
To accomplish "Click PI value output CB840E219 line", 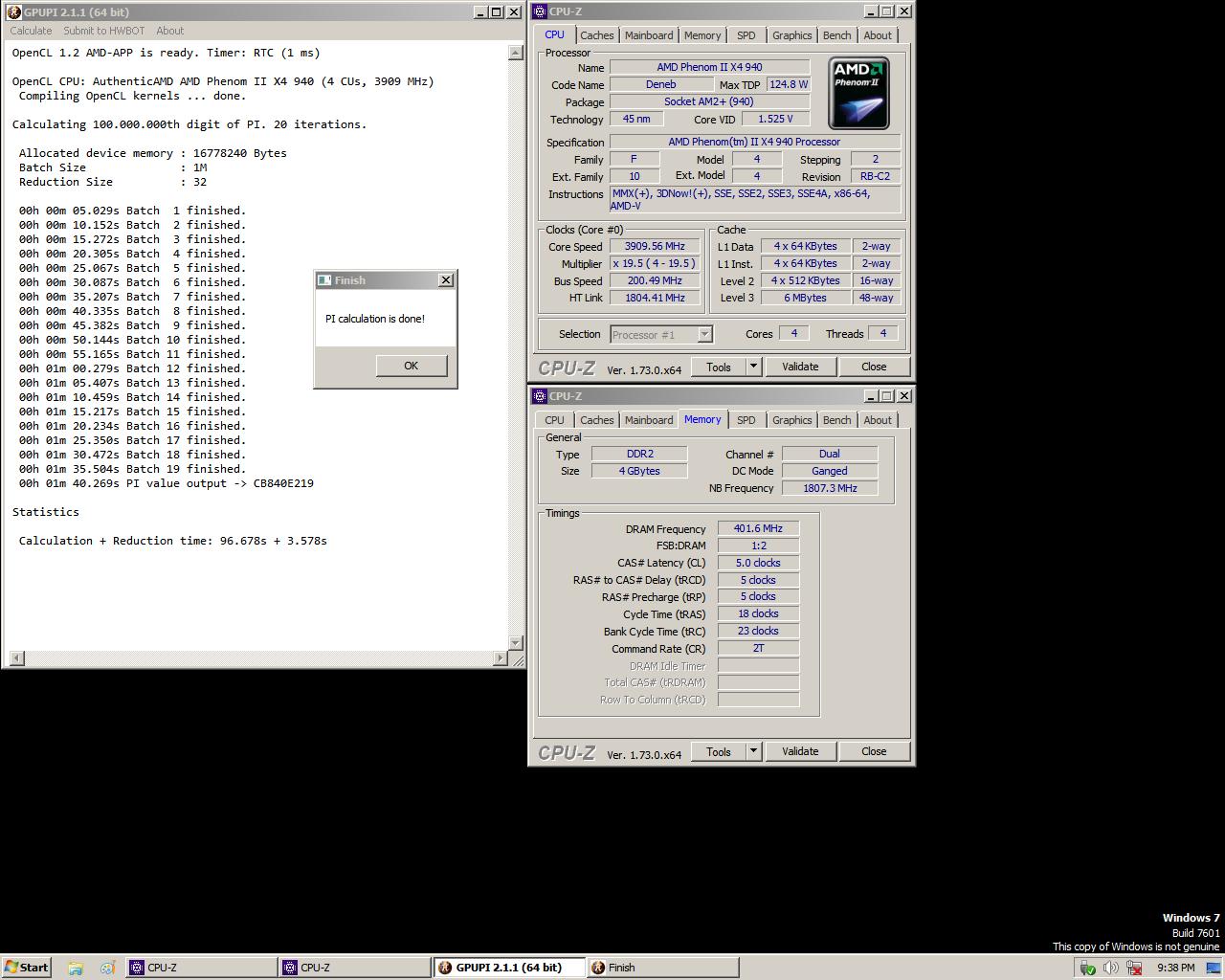I will click(x=166, y=483).
